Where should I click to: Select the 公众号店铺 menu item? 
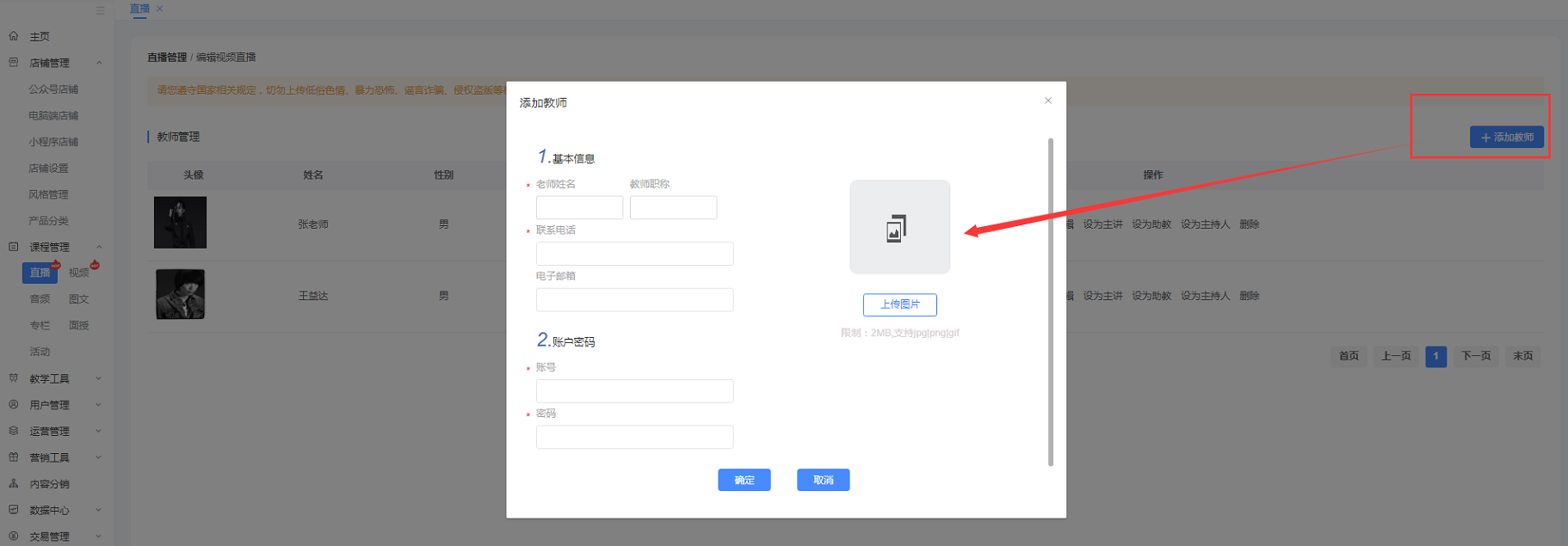point(53,89)
